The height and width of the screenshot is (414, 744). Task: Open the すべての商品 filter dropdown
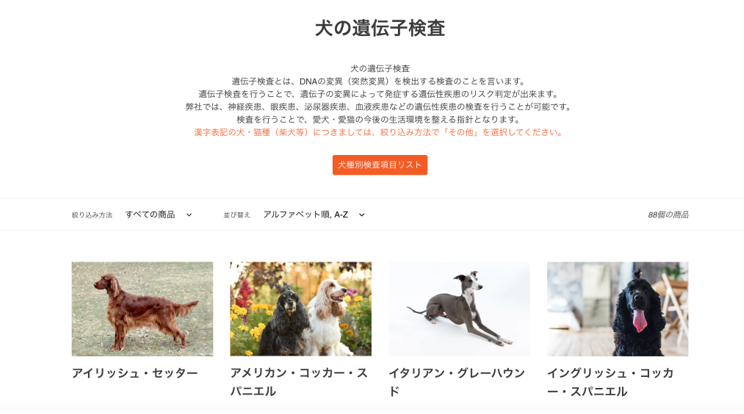(x=158, y=215)
